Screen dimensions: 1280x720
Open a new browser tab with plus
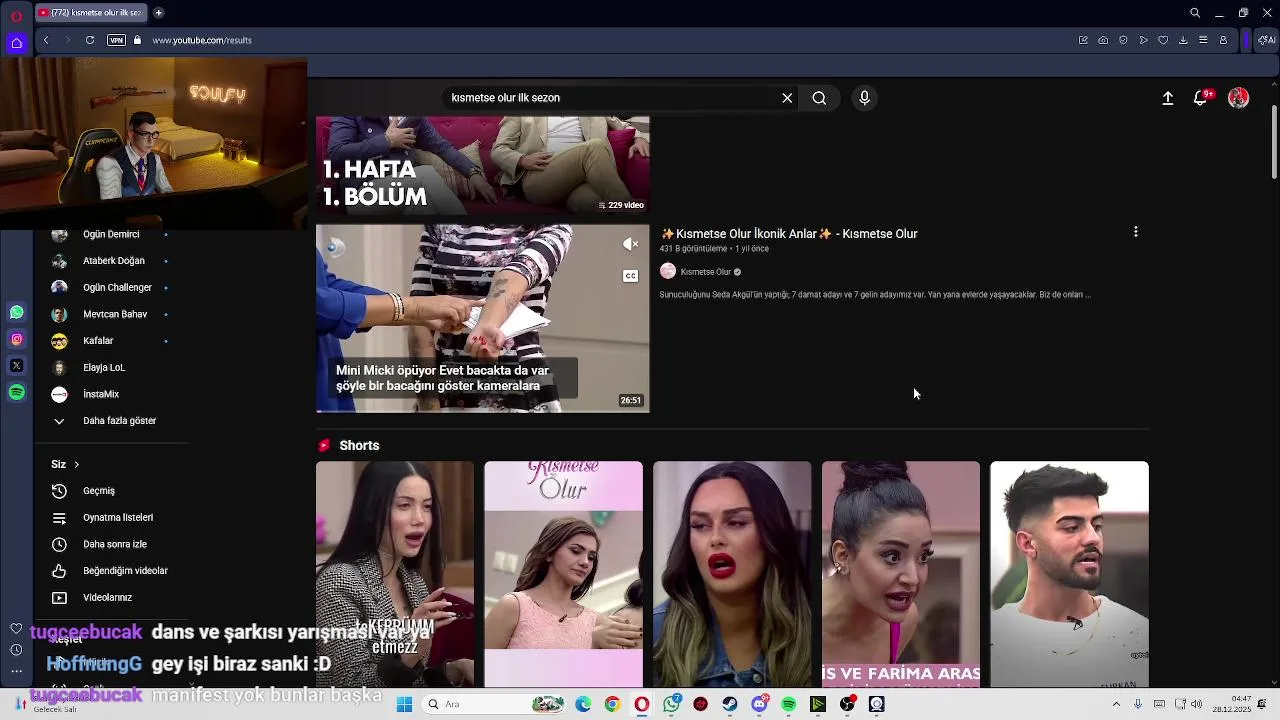(x=158, y=13)
